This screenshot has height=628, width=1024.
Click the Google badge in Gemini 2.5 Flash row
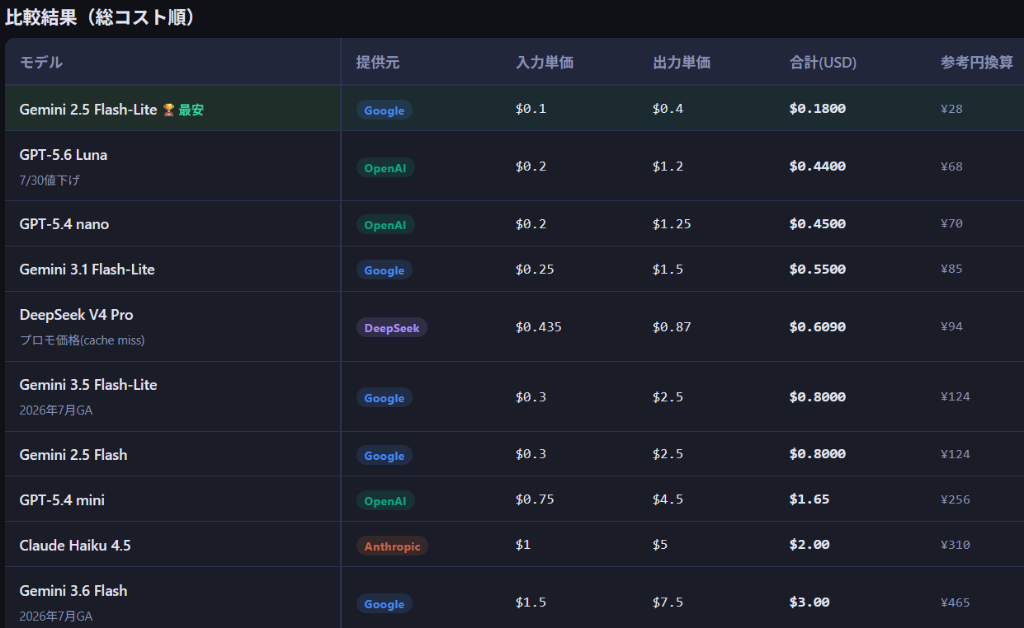384,456
